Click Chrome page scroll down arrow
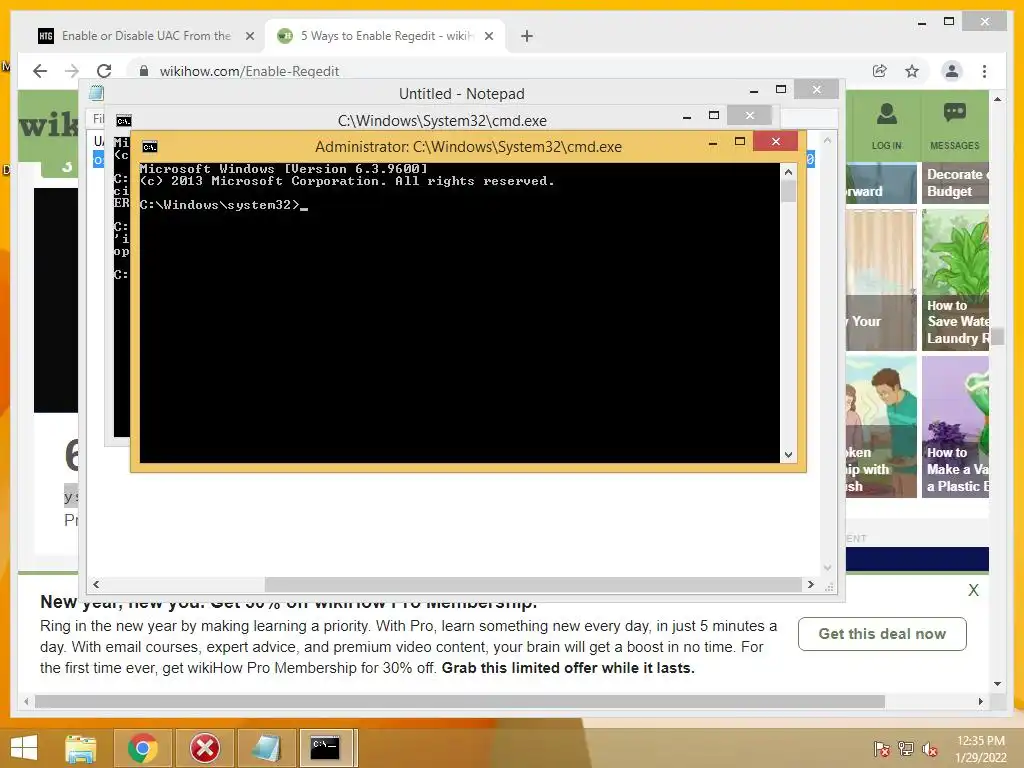 point(997,684)
